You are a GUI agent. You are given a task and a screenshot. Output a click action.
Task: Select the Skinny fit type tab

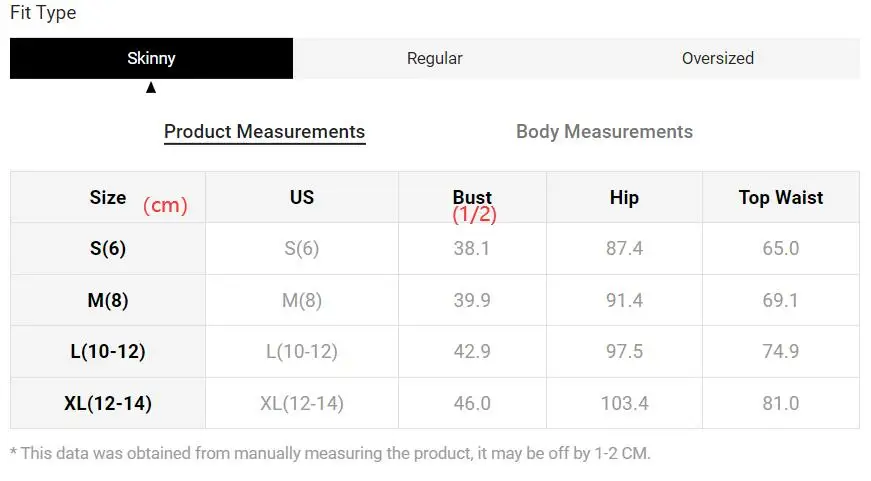pos(151,58)
